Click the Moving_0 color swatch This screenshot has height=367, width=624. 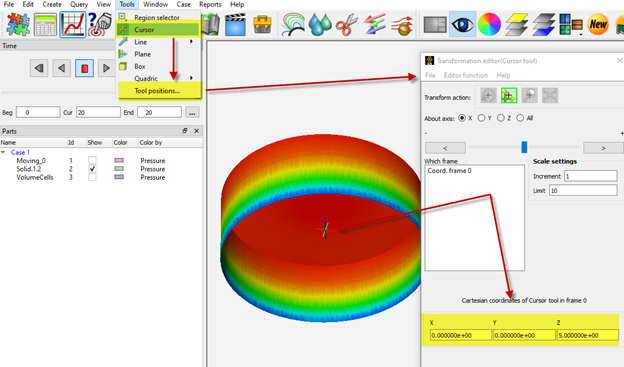coord(119,160)
